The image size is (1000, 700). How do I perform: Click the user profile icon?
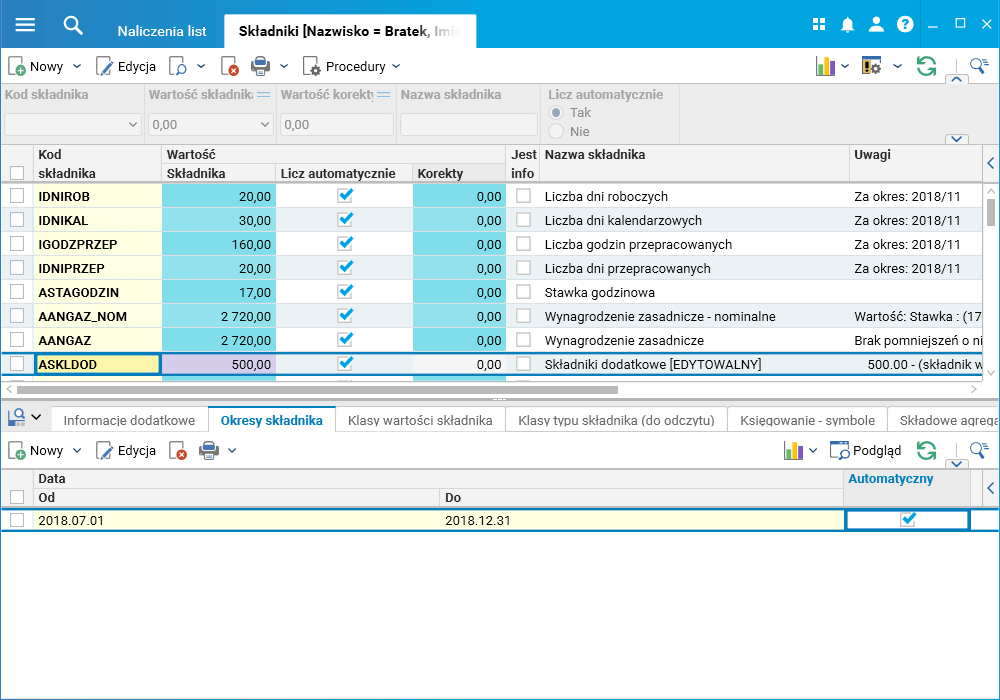(876, 25)
